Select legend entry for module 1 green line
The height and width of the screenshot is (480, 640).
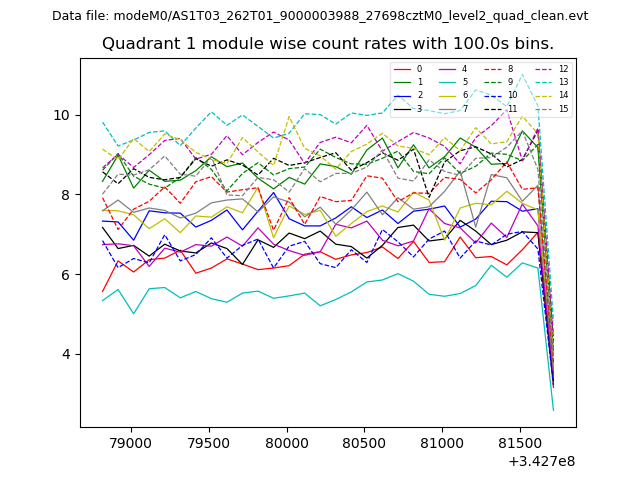tap(402, 82)
